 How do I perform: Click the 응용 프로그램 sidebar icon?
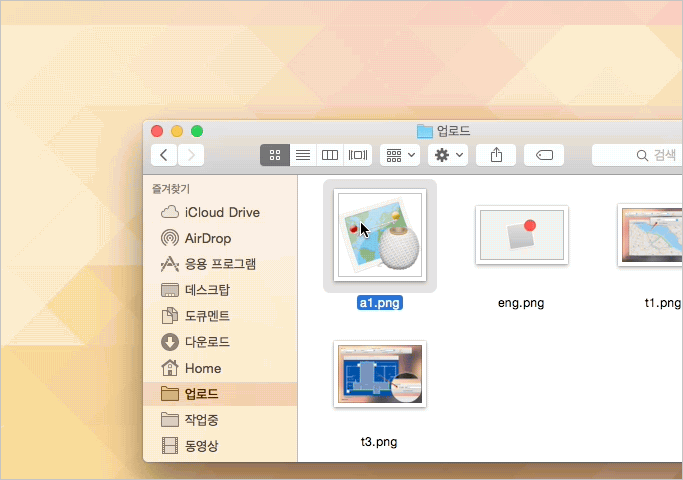coord(170,264)
